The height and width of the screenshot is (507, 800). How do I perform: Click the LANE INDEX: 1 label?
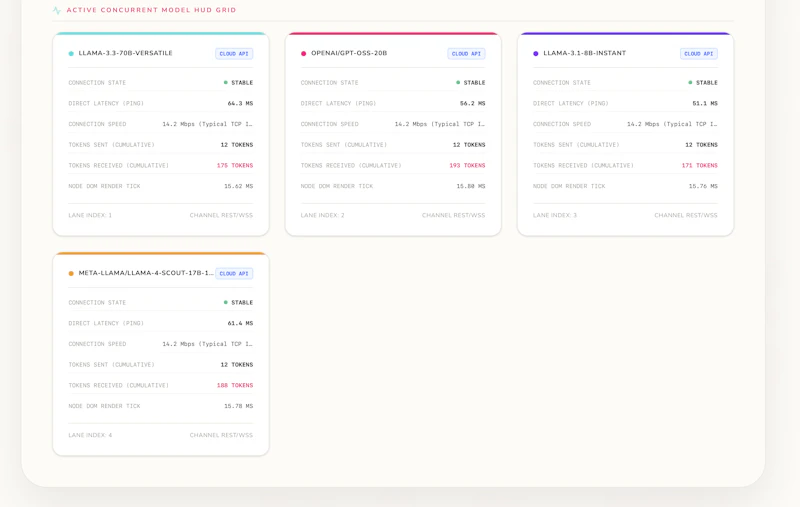[90, 215]
